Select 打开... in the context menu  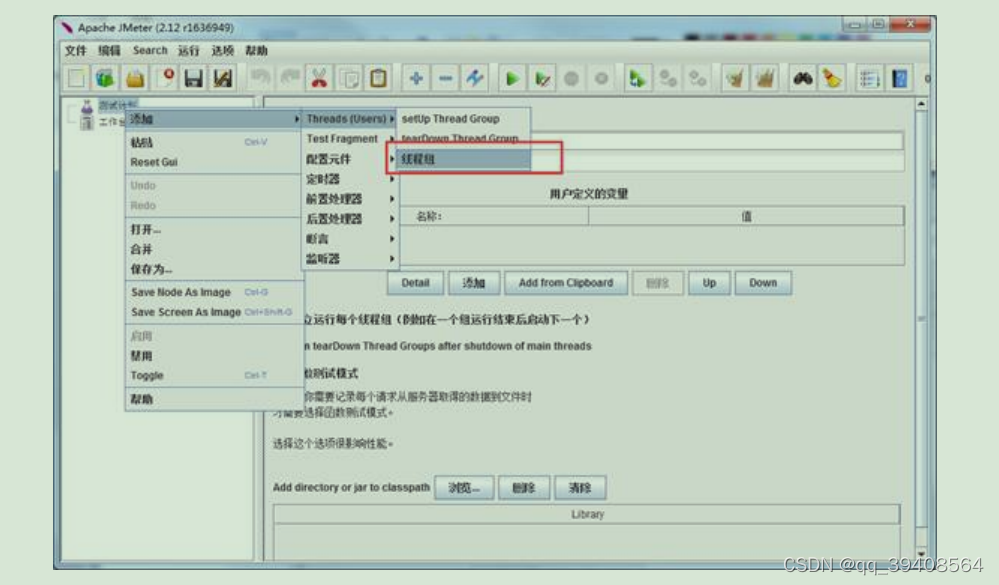tap(213, 229)
